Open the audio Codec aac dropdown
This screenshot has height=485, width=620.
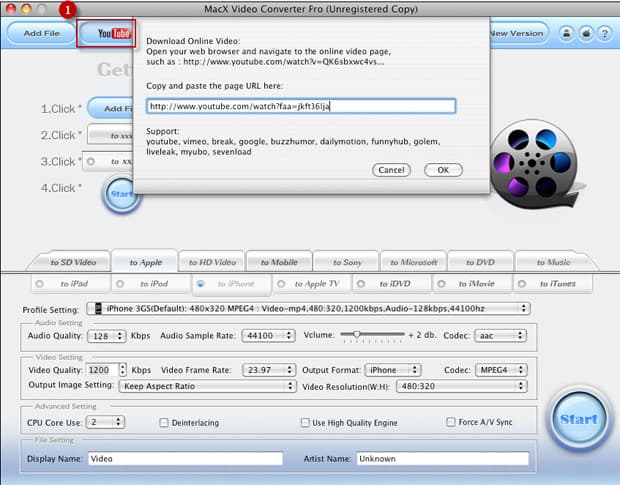click(x=500, y=336)
